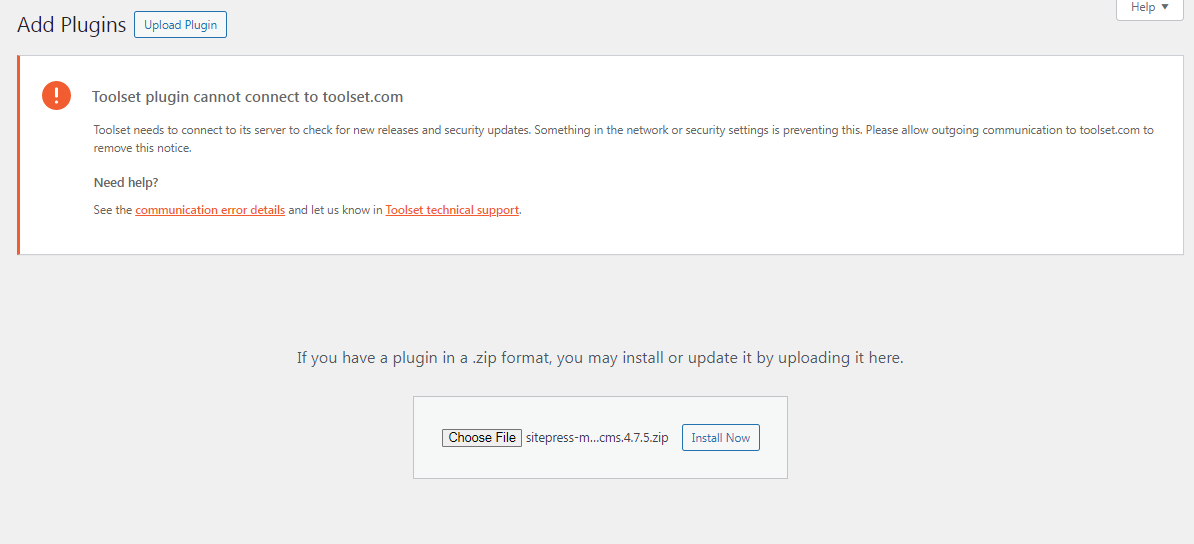Click the red left border of notice
The image size is (1194, 544).
click(18, 155)
